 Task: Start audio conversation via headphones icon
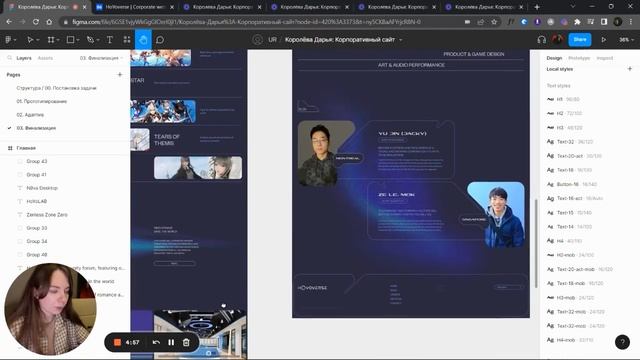point(542,40)
